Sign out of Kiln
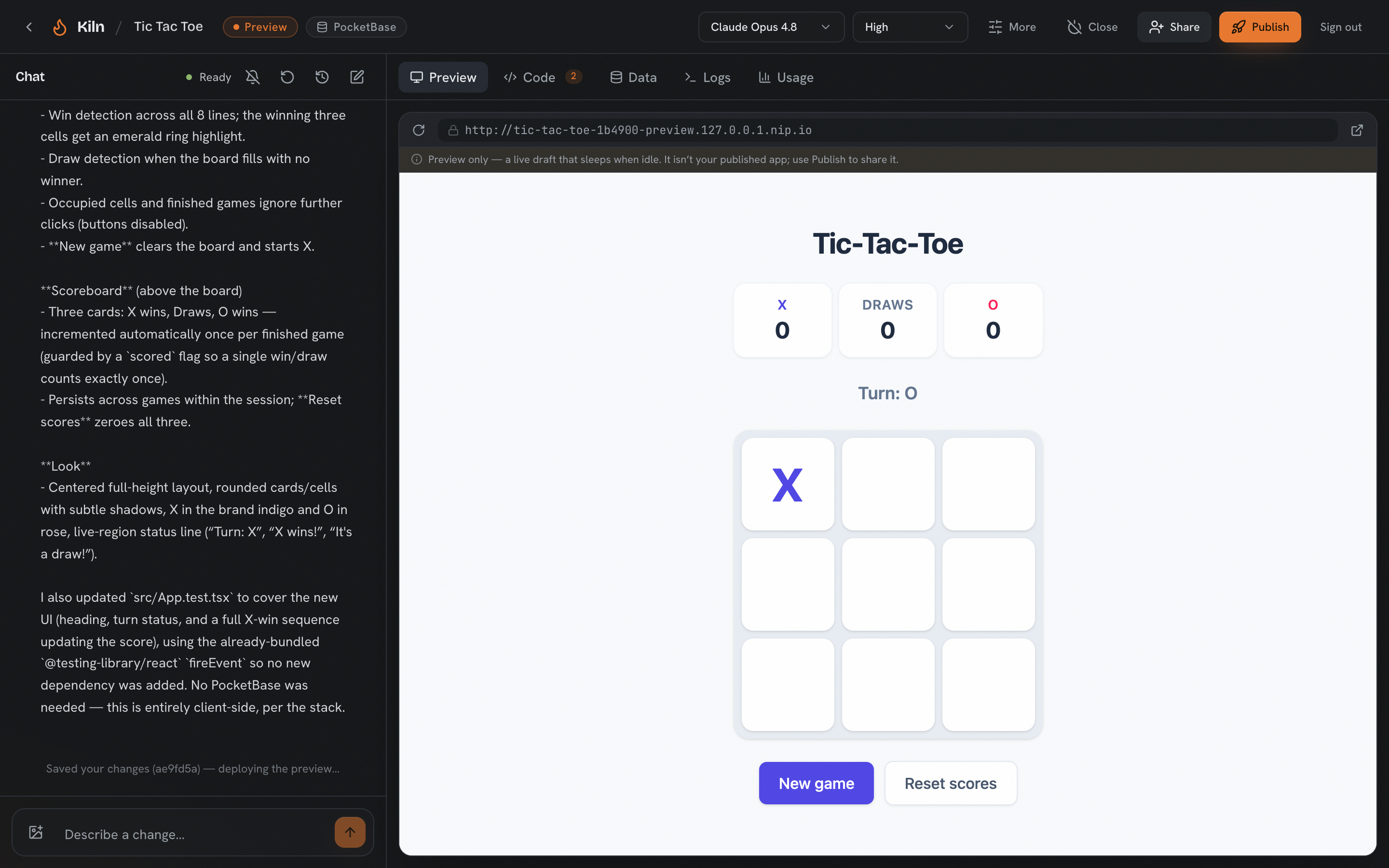Viewport: 1389px width, 868px height. tap(1340, 27)
